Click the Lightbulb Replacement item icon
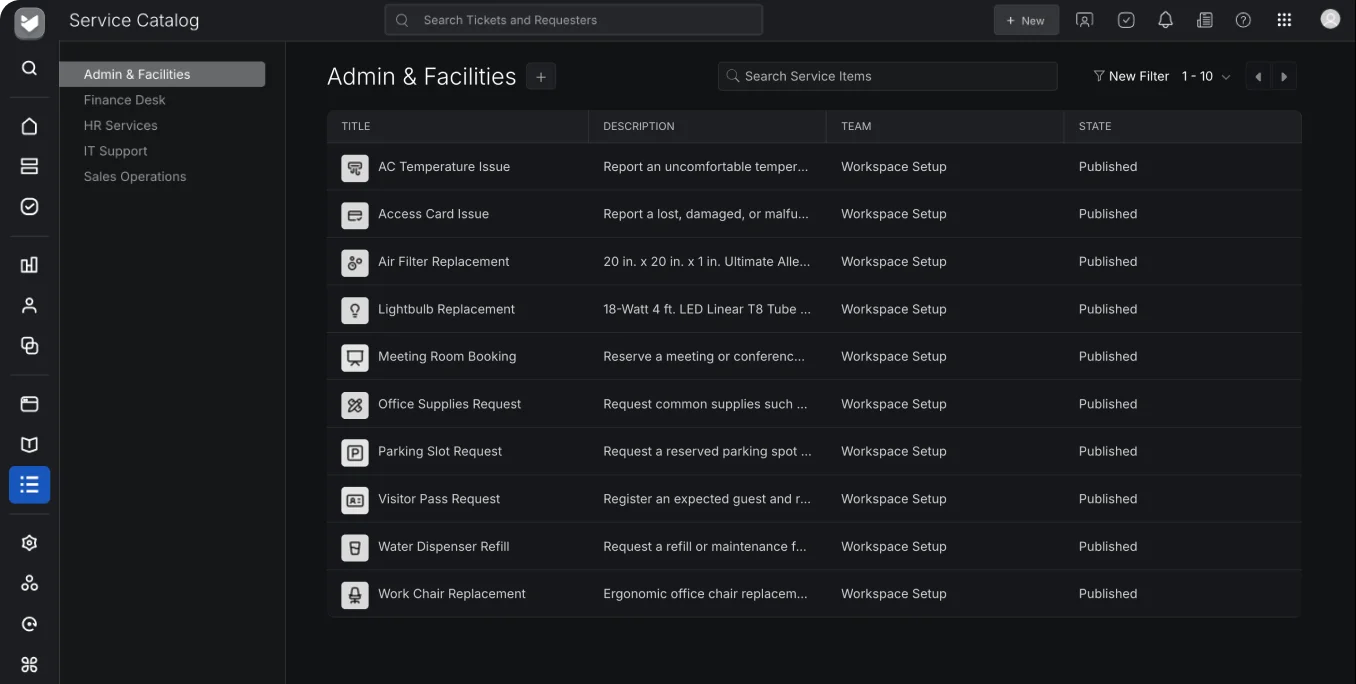Viewport: 1356px width, 684px height. pyautogui.click(x=355, y=310)
